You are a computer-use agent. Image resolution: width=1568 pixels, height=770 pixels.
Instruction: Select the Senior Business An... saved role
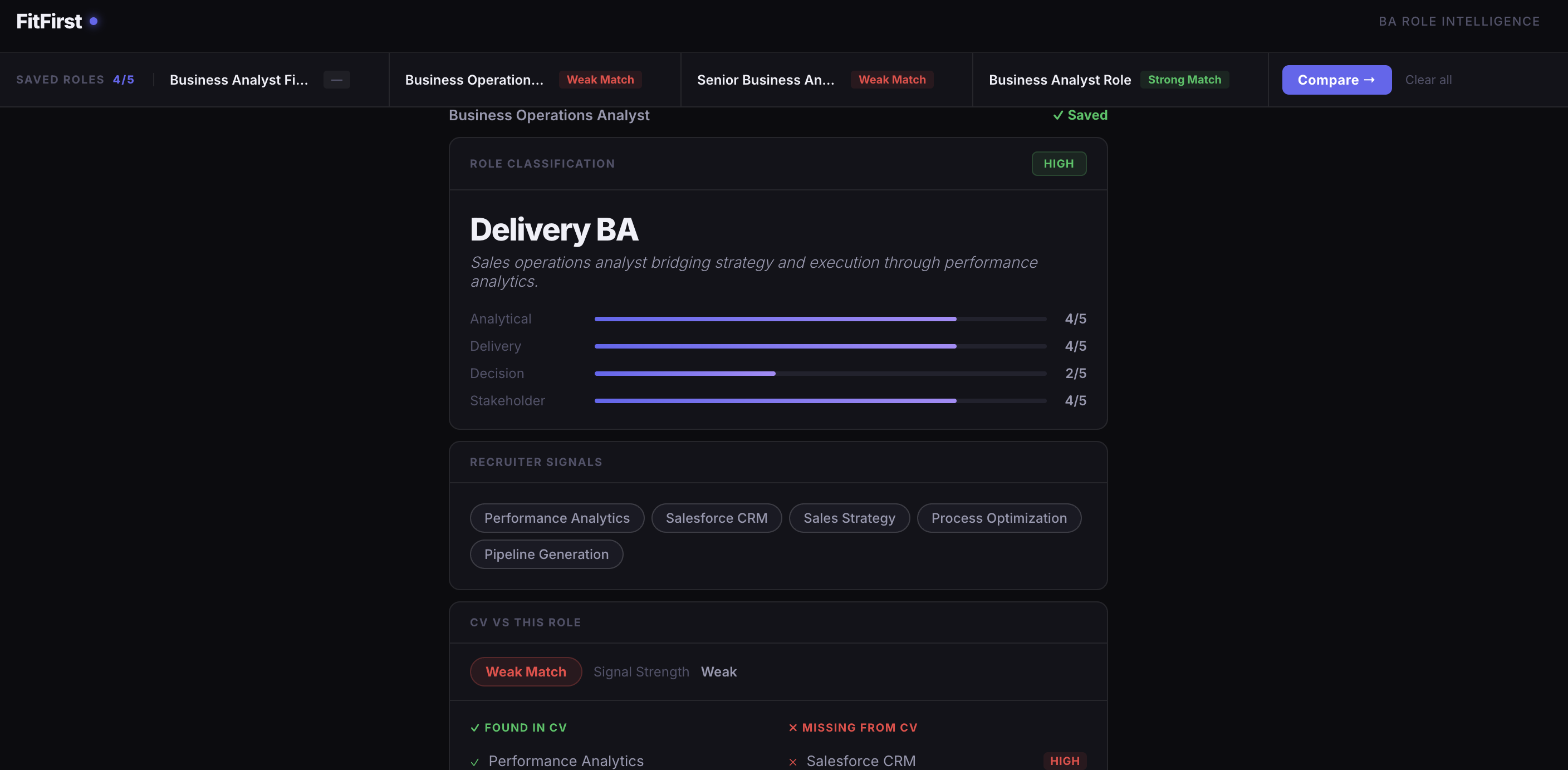(x=765, y=80)
